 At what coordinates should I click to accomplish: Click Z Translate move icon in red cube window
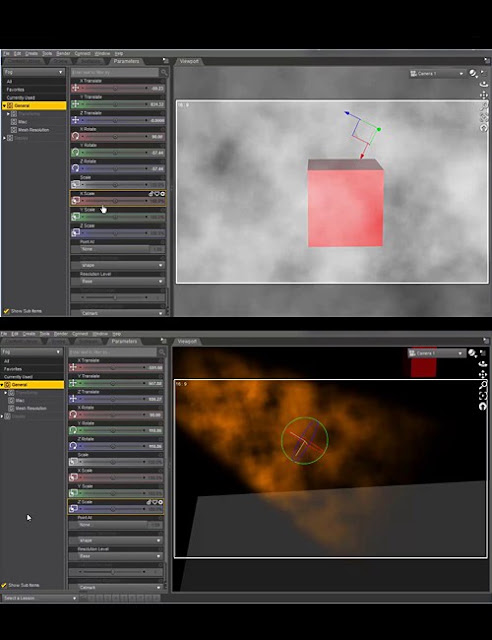tap(76, 120)
